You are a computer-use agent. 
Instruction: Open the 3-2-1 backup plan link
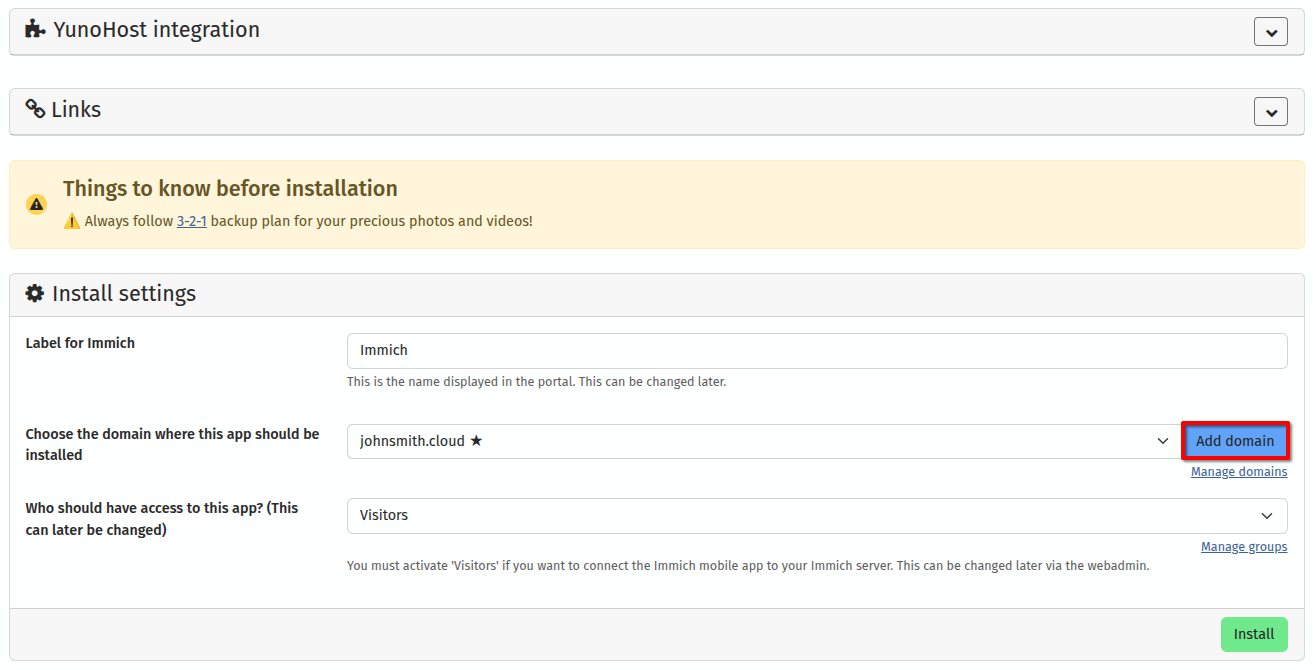pyautogui.click(x=192, y=221)
